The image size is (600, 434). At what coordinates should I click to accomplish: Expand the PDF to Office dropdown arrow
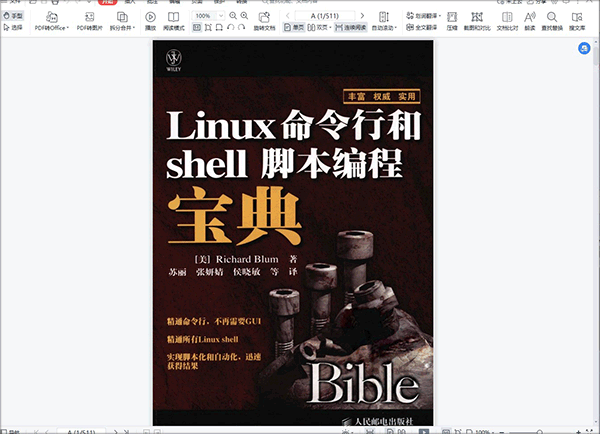coord(68,28)
